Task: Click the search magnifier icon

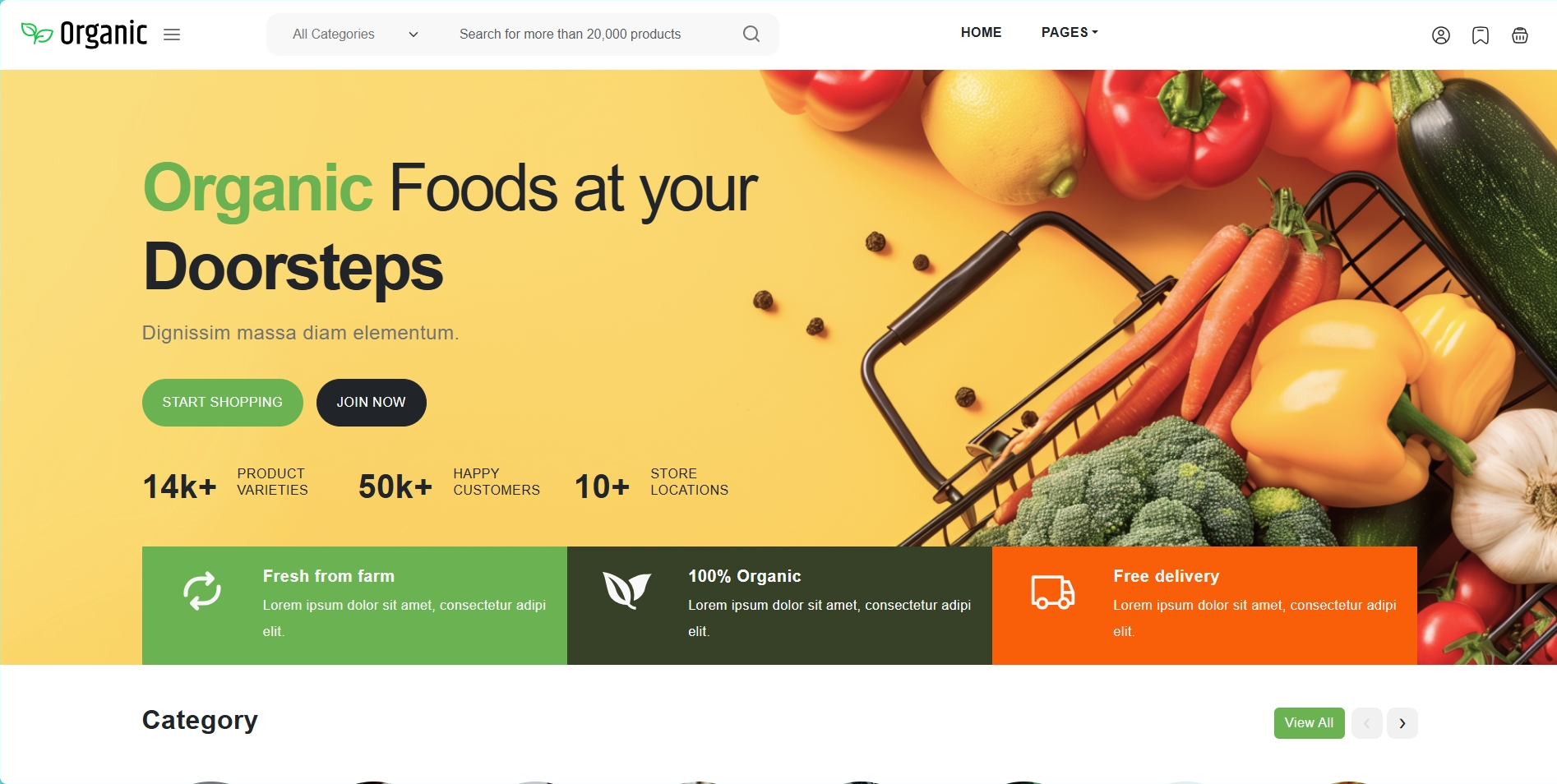Action: tap(751, 34)
